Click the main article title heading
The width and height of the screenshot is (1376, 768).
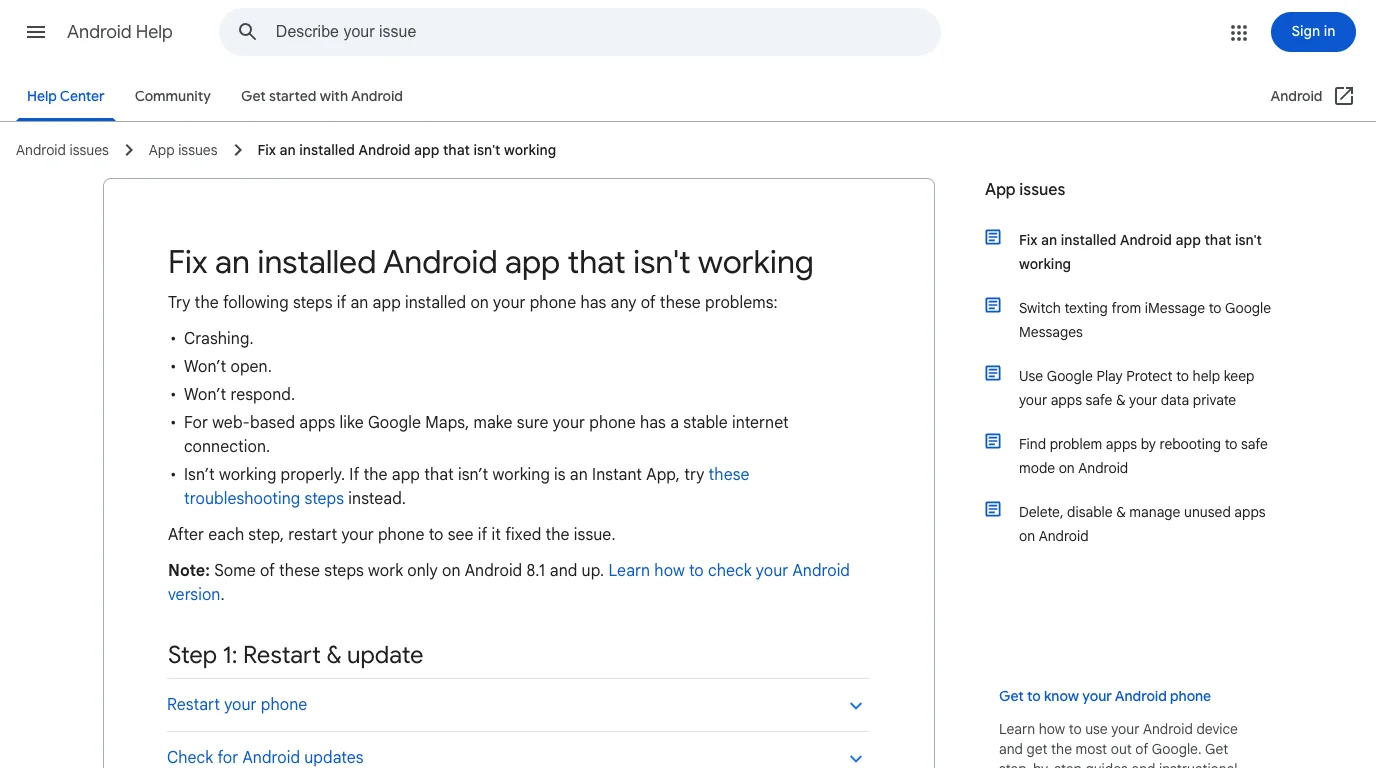click(x=490, y=262)
